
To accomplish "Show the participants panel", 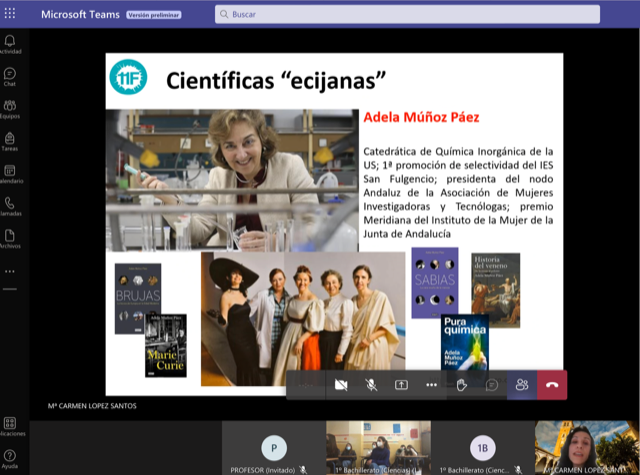I will pyautogui.click(x=522, y=385).
